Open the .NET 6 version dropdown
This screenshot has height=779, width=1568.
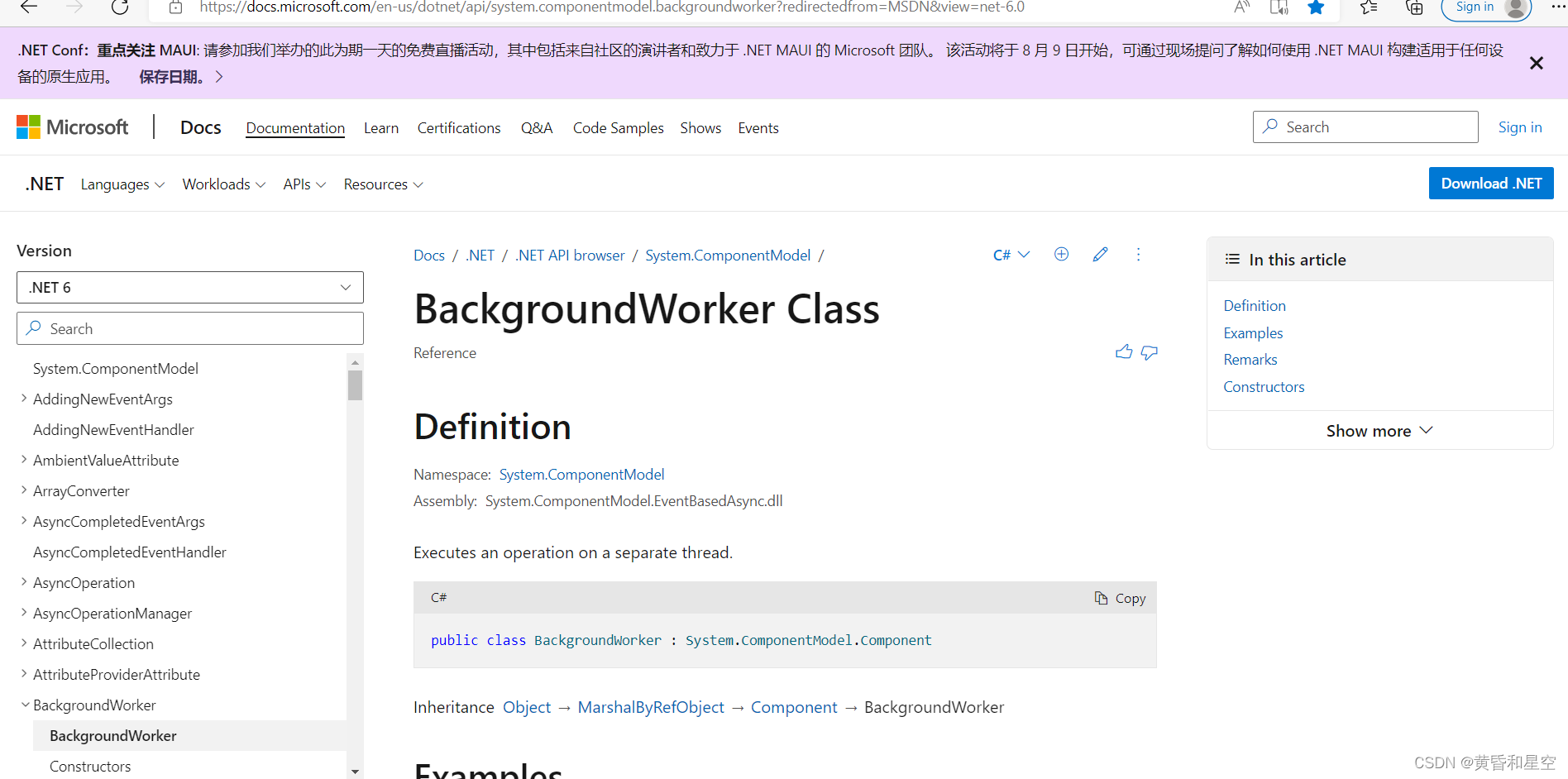click(190, 287)
